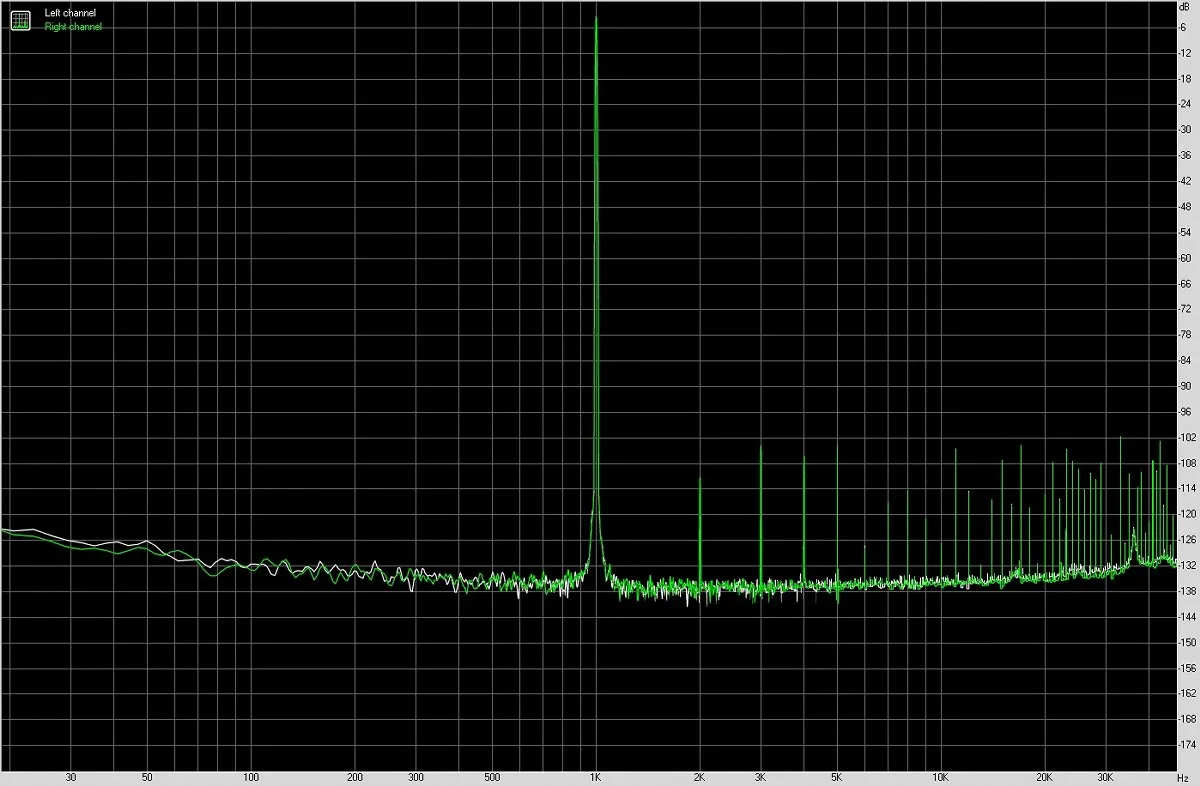Click the 20K frequency label
Image resolution: width=1200 pixels, height=786 pixels.
pos(1045,776)
